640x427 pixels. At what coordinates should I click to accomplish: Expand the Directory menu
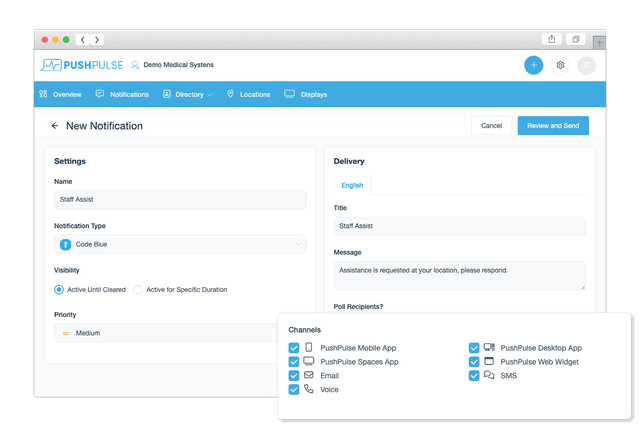point(188,95)
